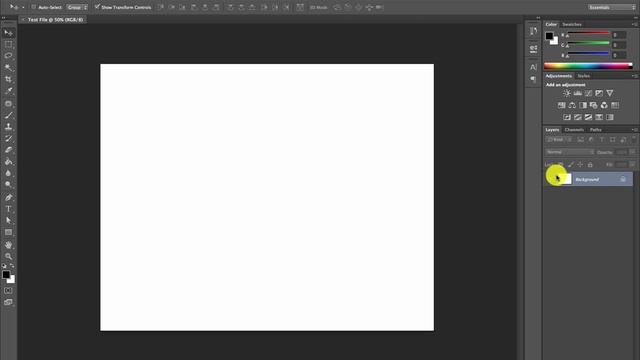
Task: Select the Hand tool
Action: tap(8, 245)
